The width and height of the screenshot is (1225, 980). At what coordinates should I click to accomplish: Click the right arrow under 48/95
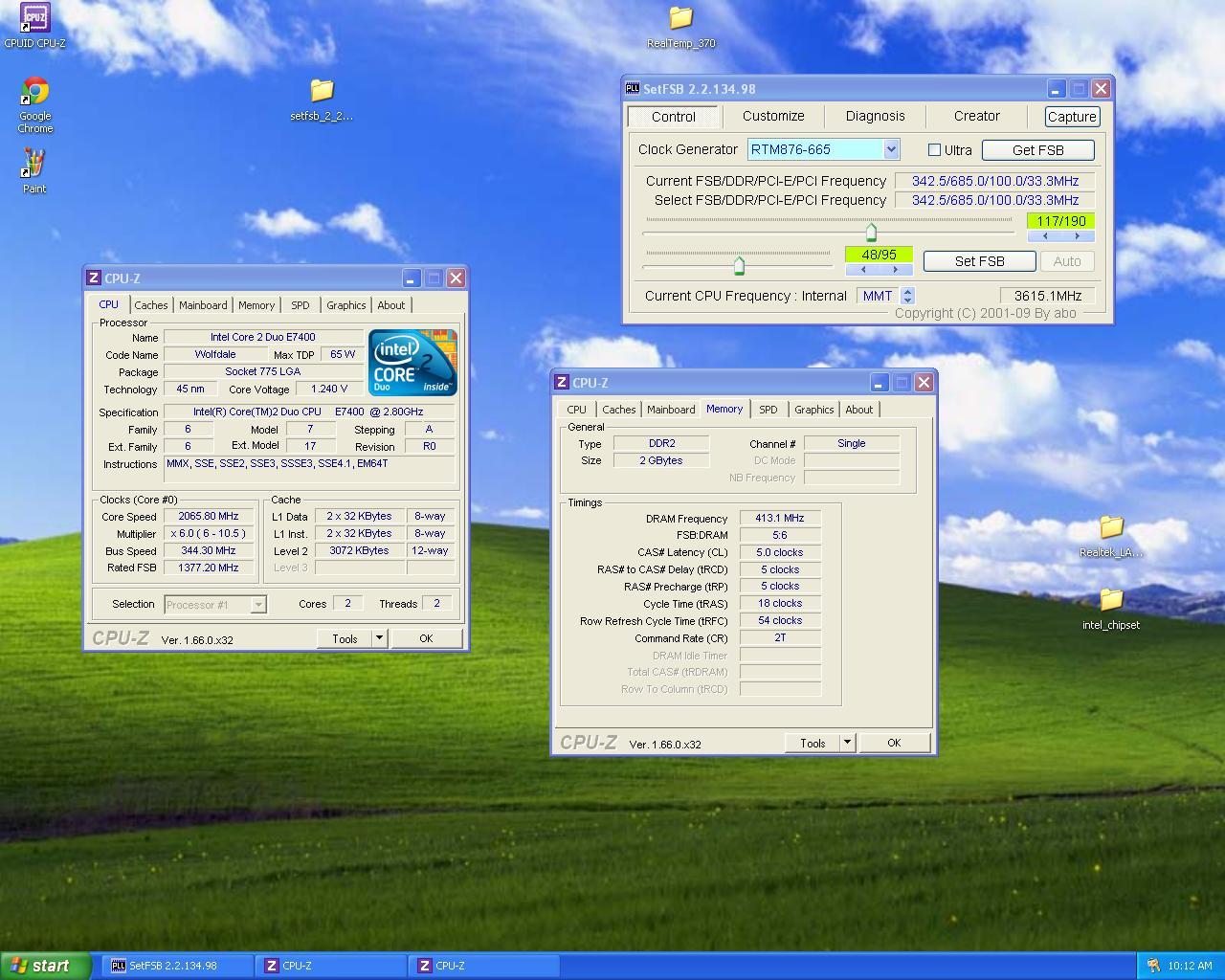pyautogui.click(x=896, y=269)
